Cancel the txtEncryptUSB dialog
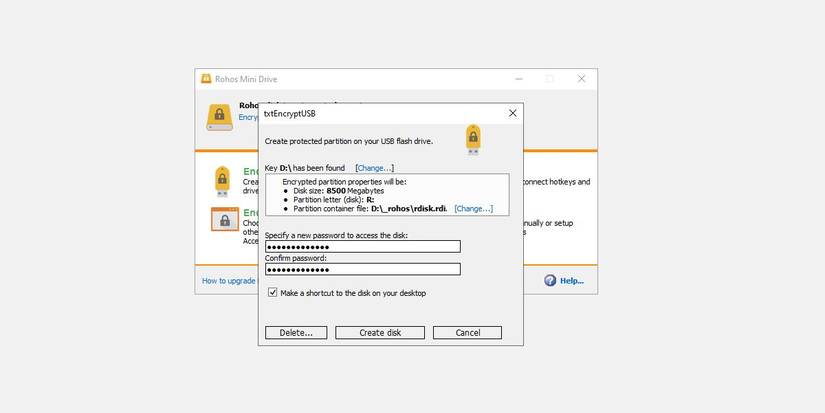This screenshot has height=413, width=825. (x=467, y=333)
